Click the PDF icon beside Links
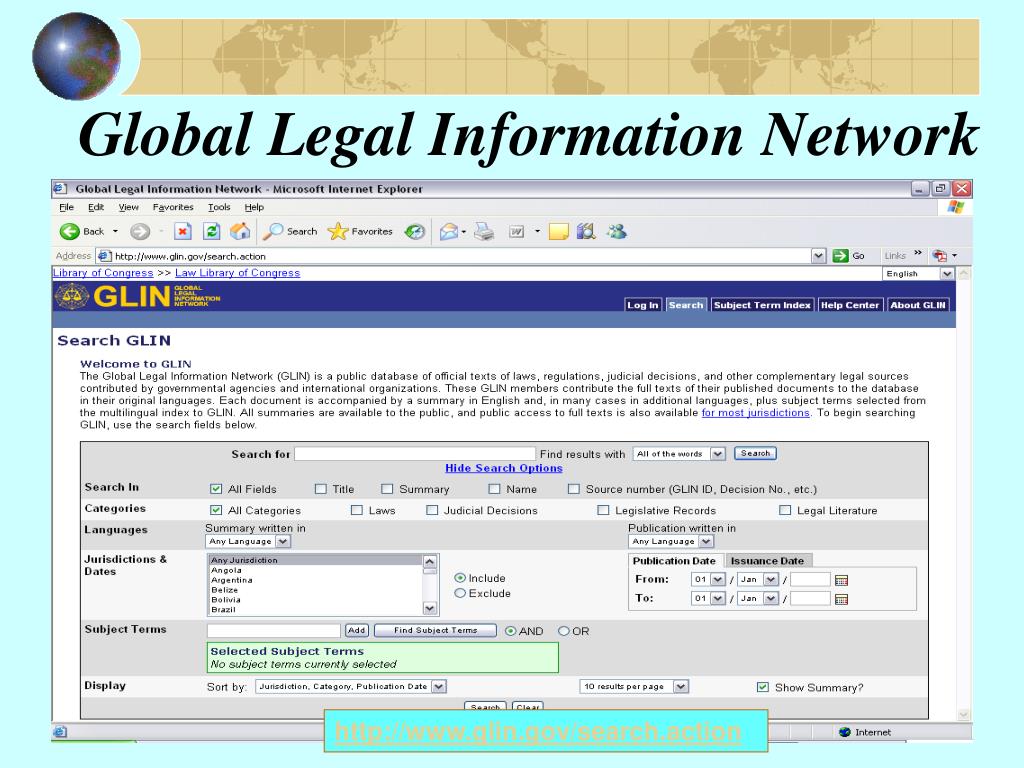This screenshot has height=768, width=1024. (939, 256)
